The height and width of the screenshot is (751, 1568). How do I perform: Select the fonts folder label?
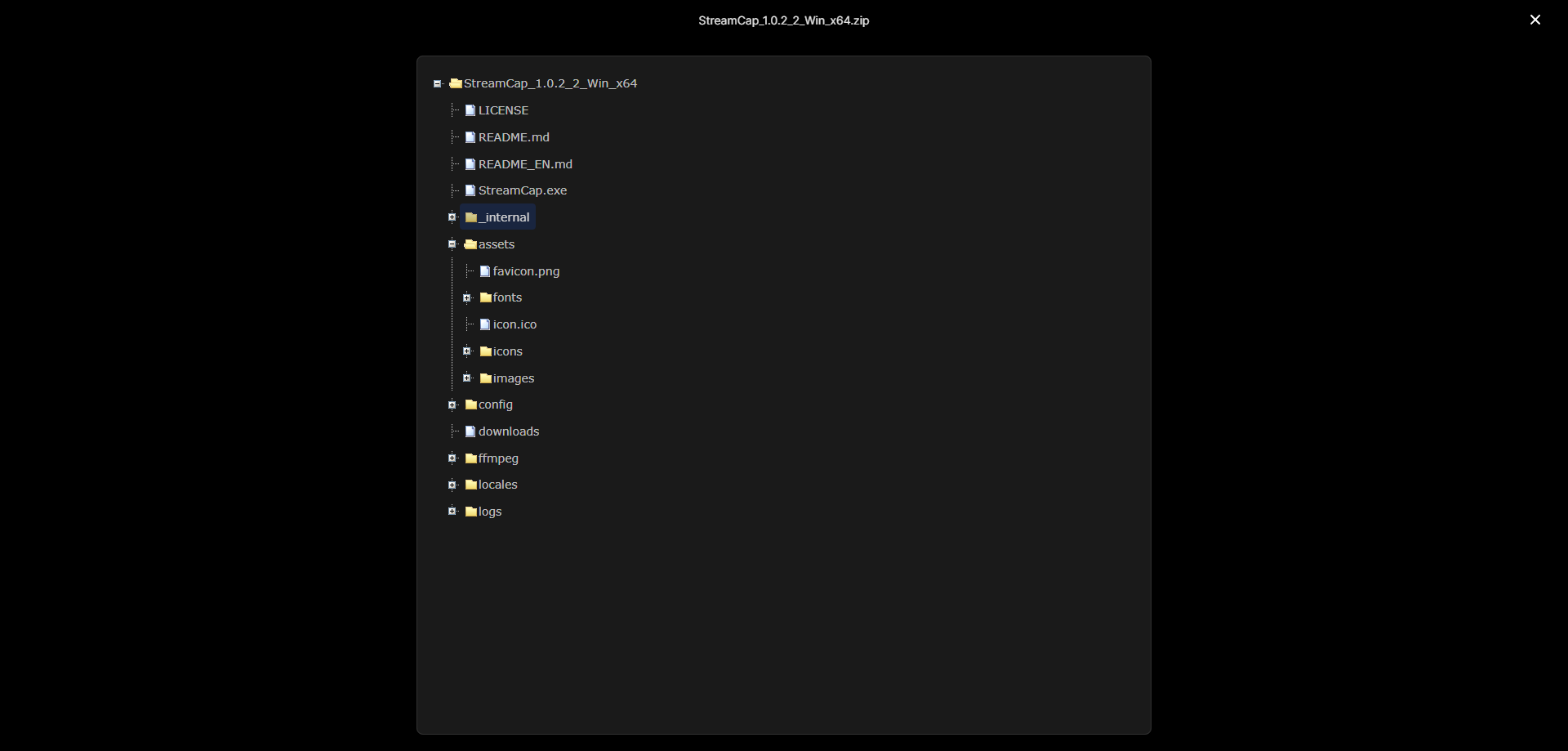coord(507,297)
